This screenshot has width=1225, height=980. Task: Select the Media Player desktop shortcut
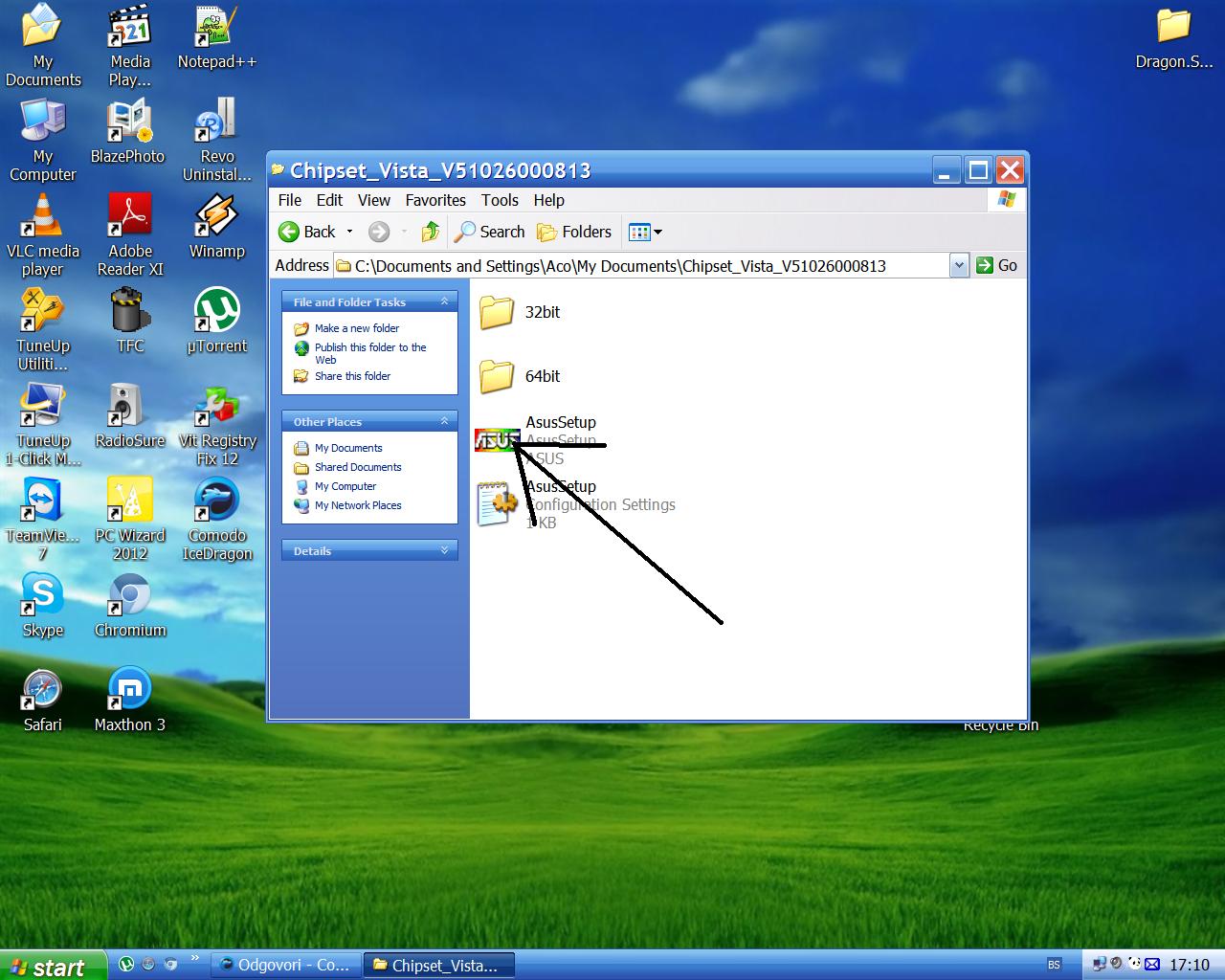pos(130,46)
